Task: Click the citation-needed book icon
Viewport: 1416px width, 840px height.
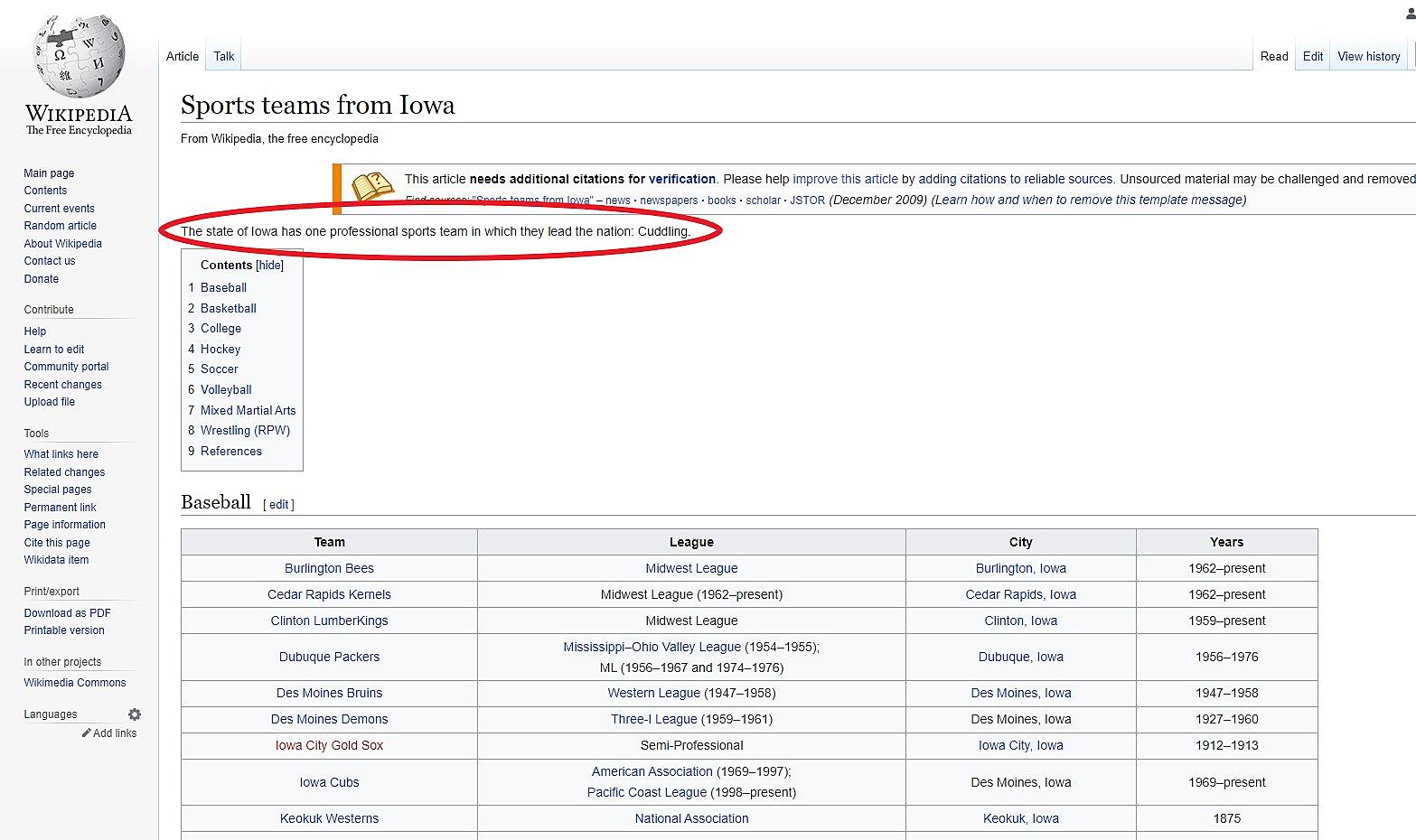Action: 373,186
